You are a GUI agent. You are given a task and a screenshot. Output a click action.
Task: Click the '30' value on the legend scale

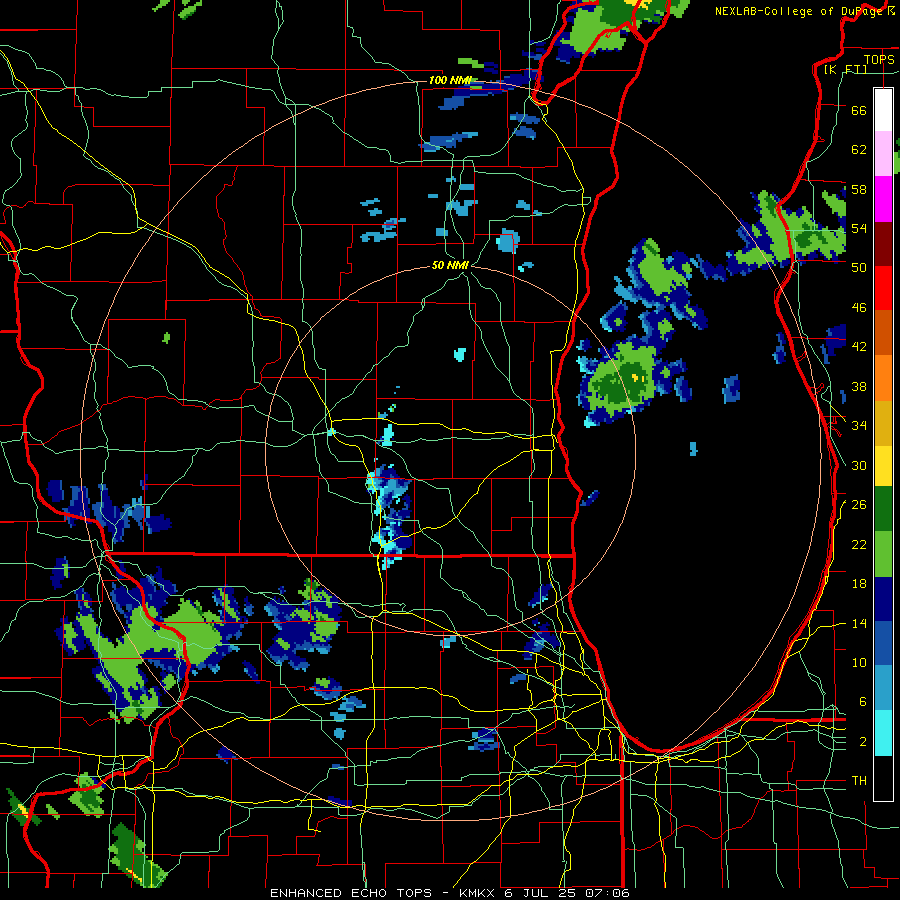click(859, 465)
